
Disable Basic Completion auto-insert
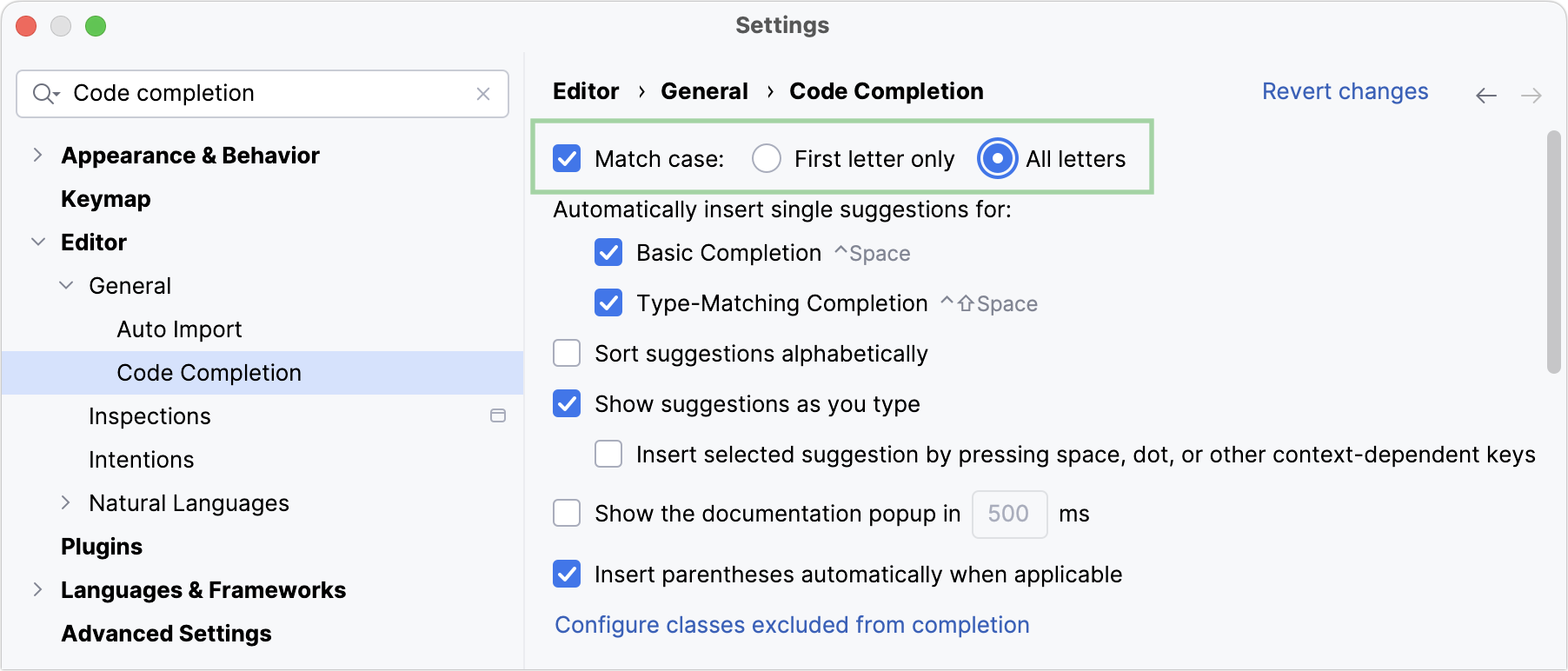click(x=608, y=253)
